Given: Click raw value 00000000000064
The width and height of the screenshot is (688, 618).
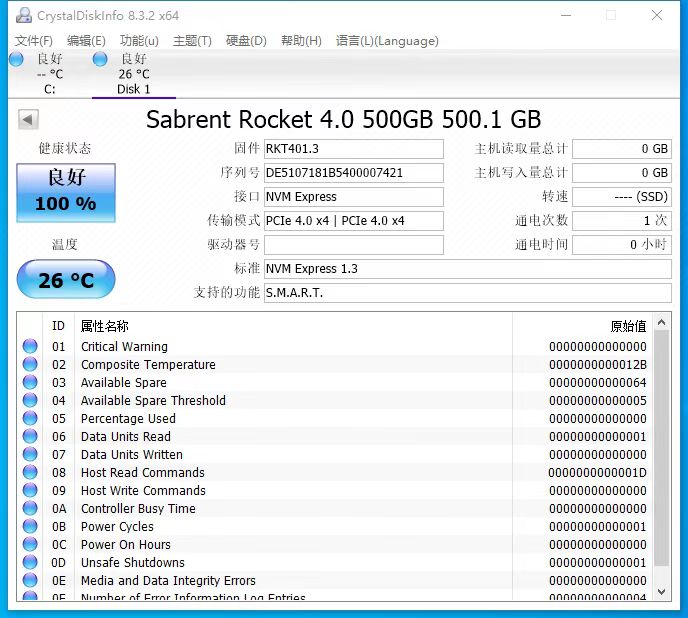Looking at the screenshot, I should [598, 383].
